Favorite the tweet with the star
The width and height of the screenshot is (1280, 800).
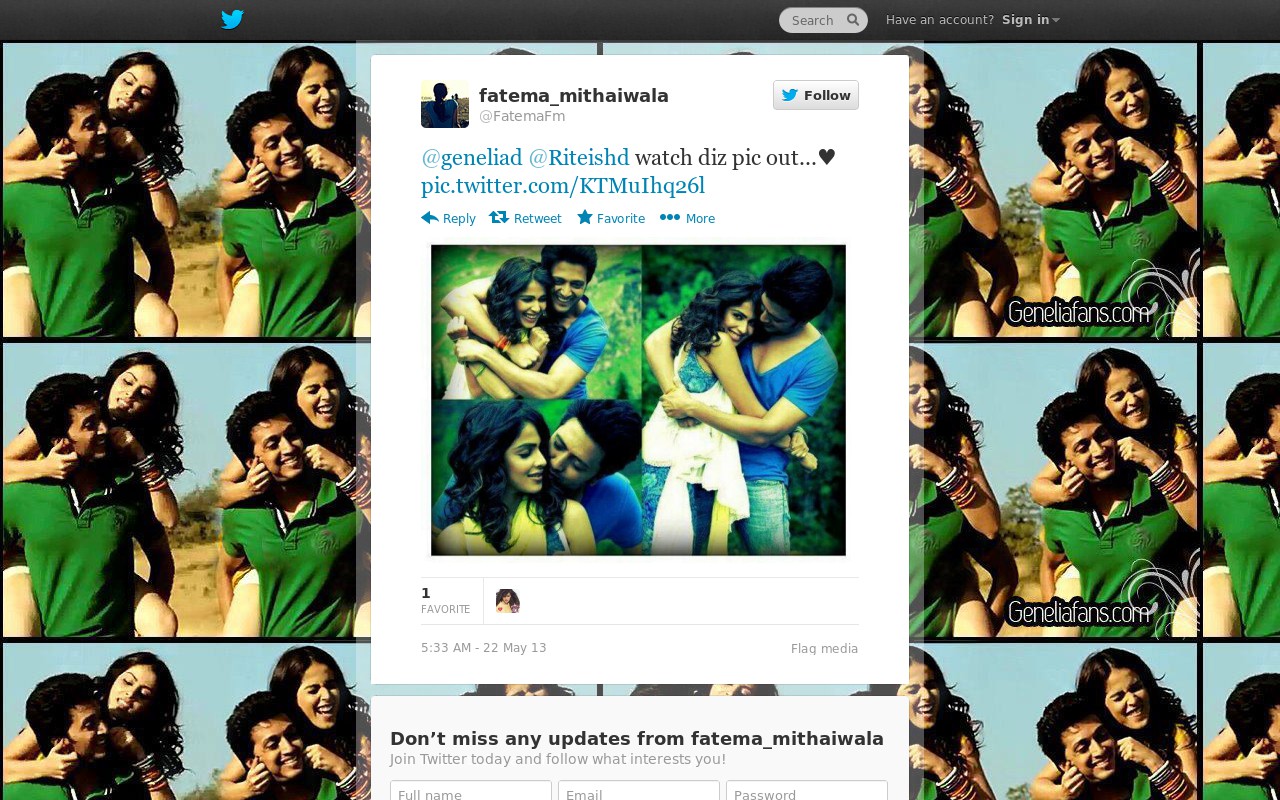(x=611, y=218)
